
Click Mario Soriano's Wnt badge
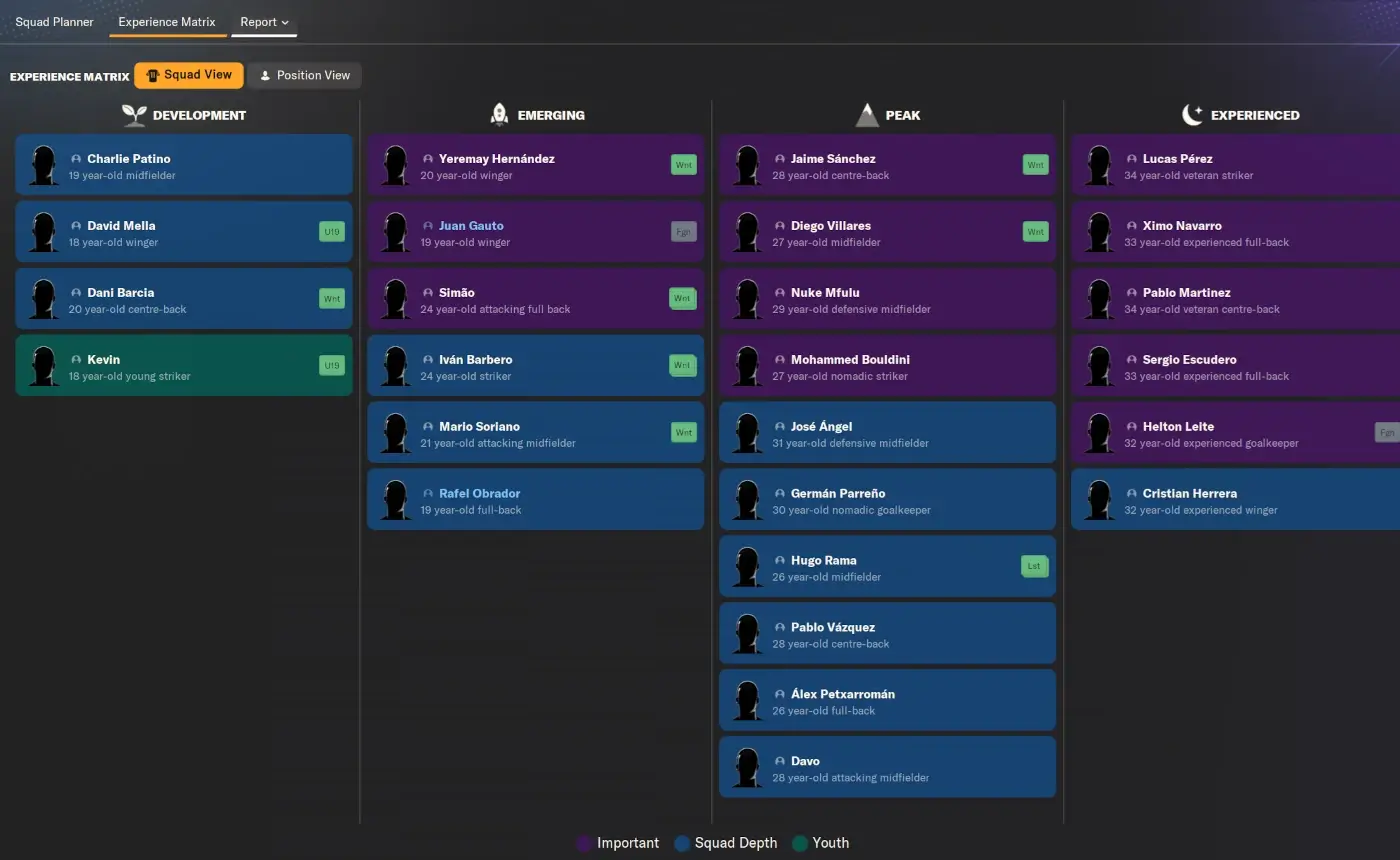684,433
